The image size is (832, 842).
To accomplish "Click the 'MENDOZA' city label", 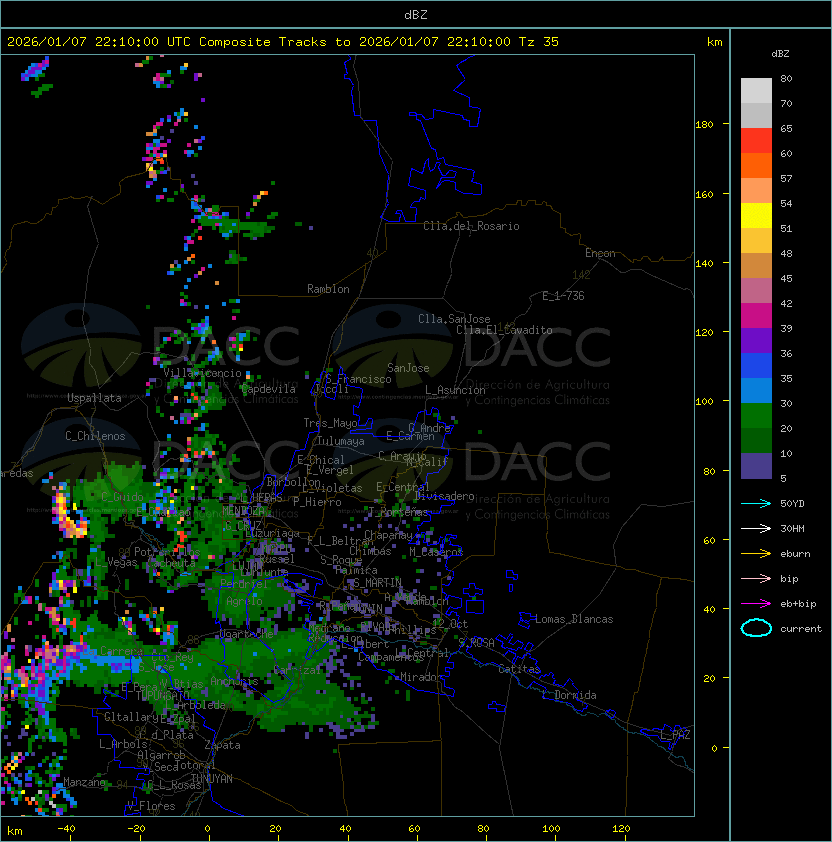I will point(243,510).
